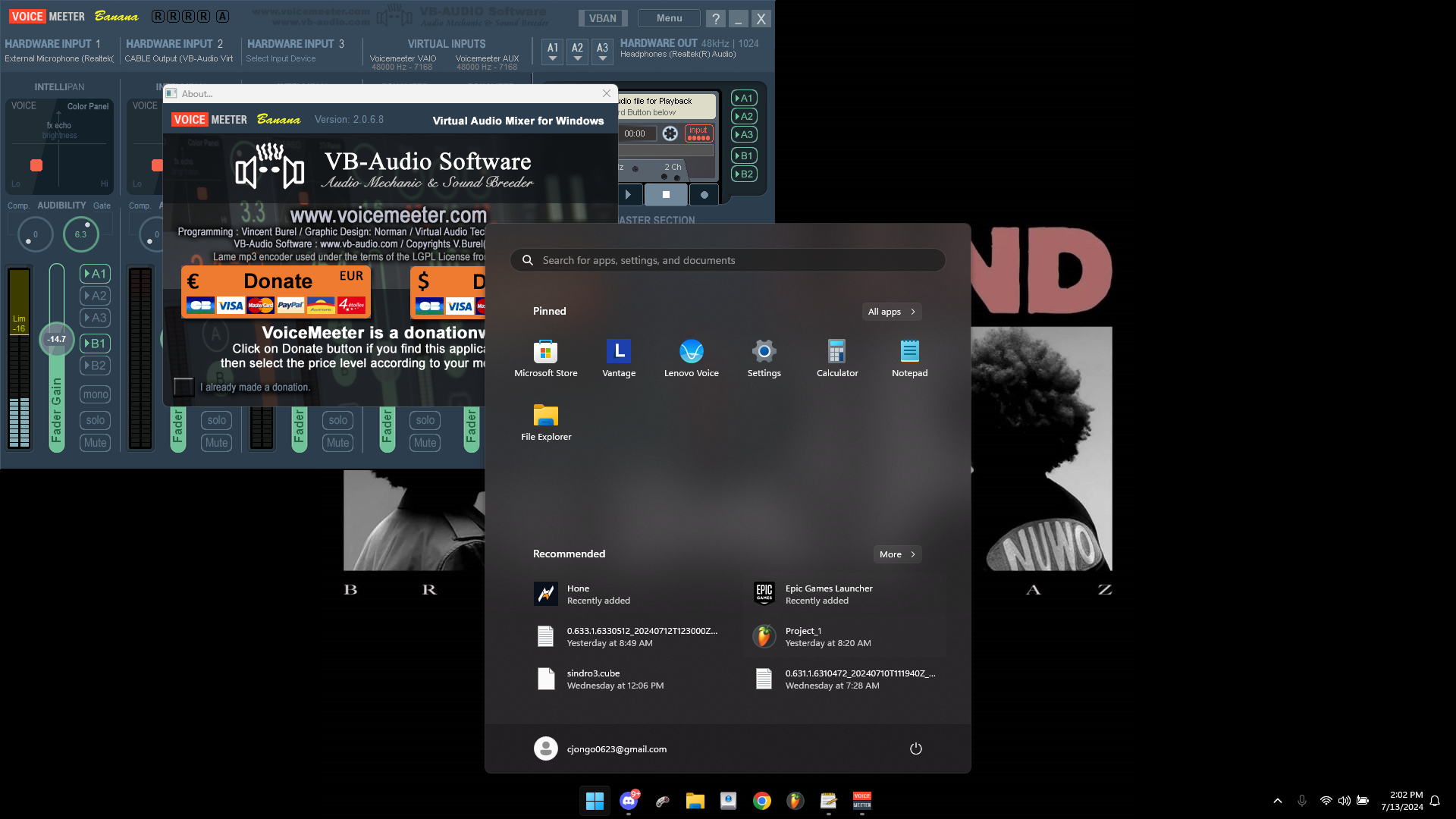The image size is (1456, 819).
Task: Open Lenovo Voice from pinned apps
Action: (x=692, y=359)
